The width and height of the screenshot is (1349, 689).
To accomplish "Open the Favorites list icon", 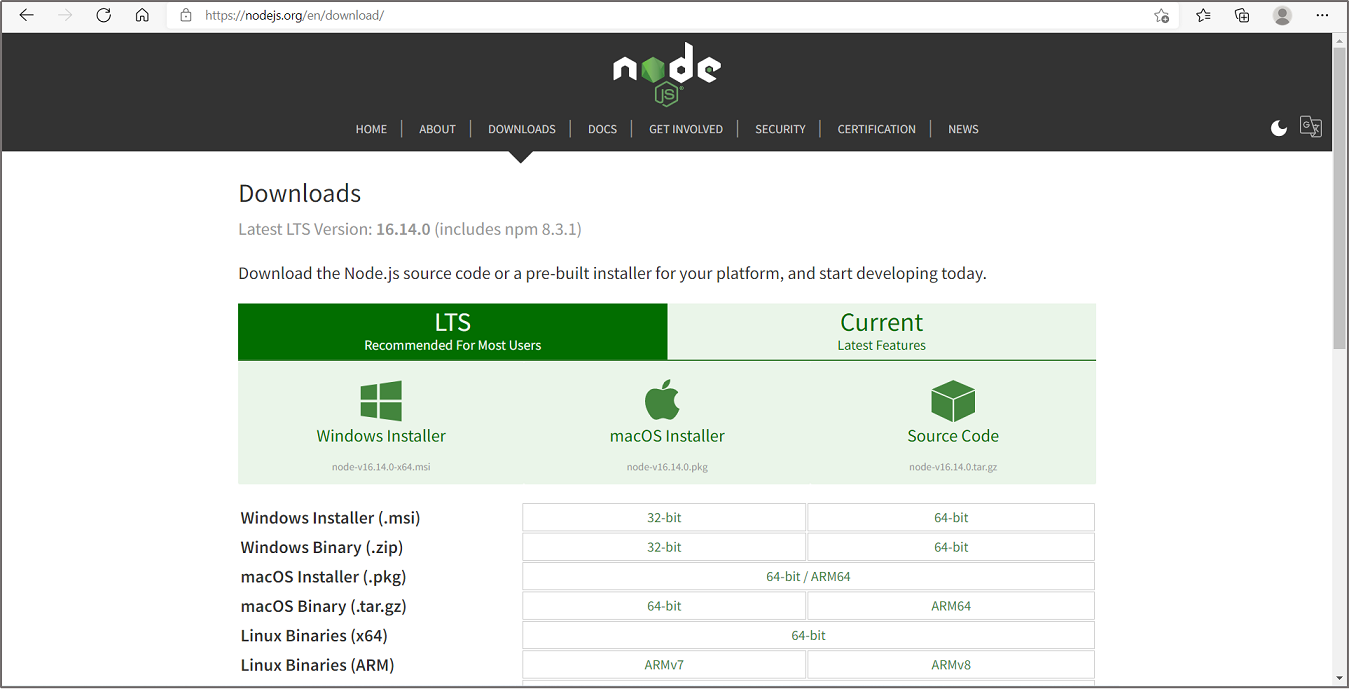I will (1203, 16).
